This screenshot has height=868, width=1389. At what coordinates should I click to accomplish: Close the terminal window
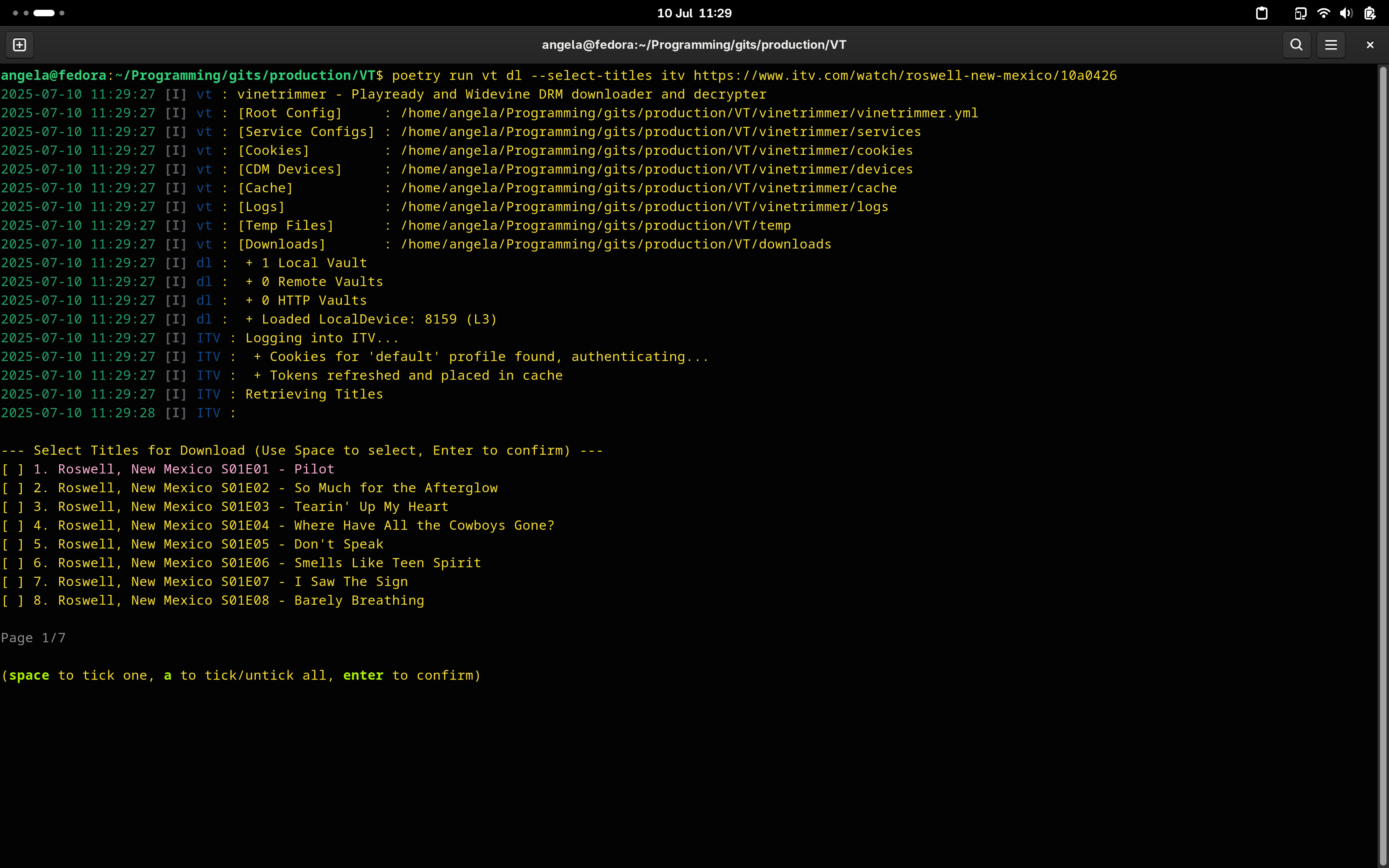(x=1370, y=45)
